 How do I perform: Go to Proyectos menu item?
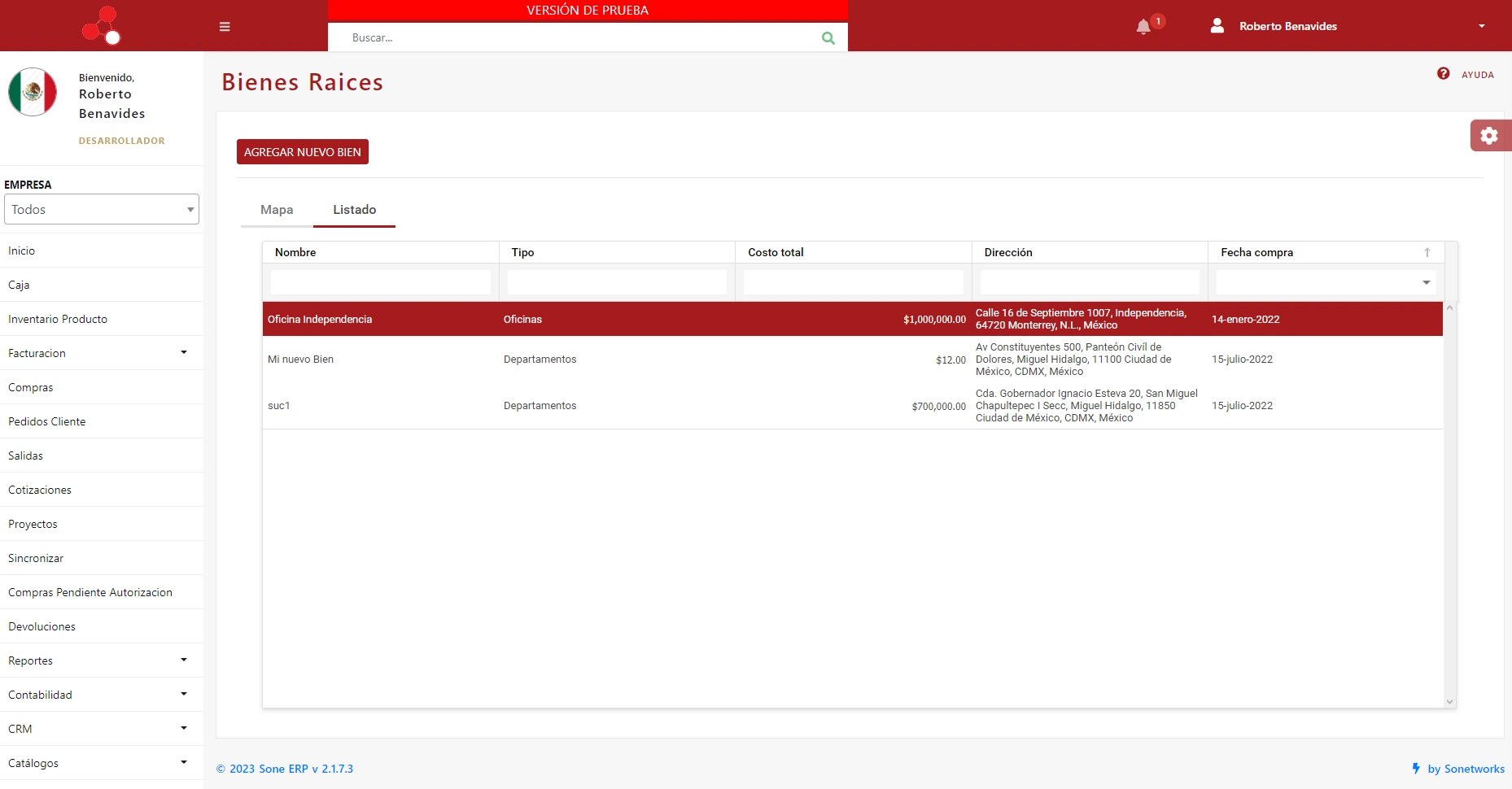(102, 524)
